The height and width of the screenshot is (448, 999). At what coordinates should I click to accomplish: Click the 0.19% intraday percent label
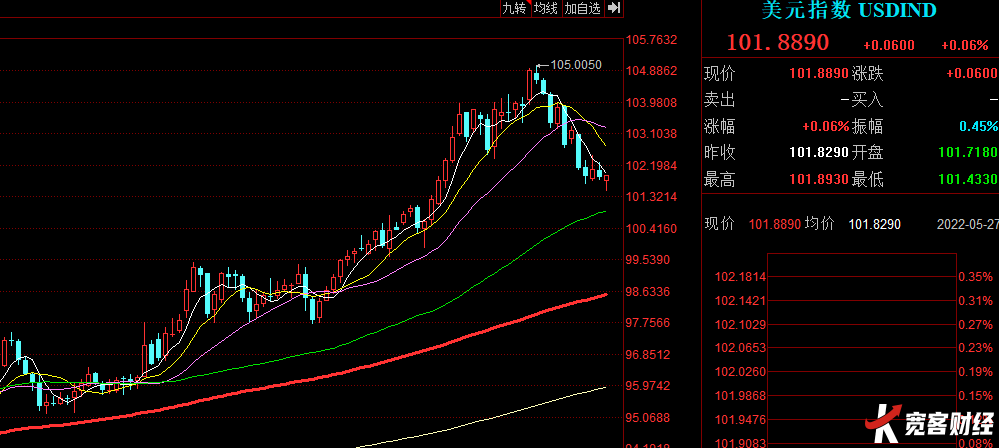(975, 372)
